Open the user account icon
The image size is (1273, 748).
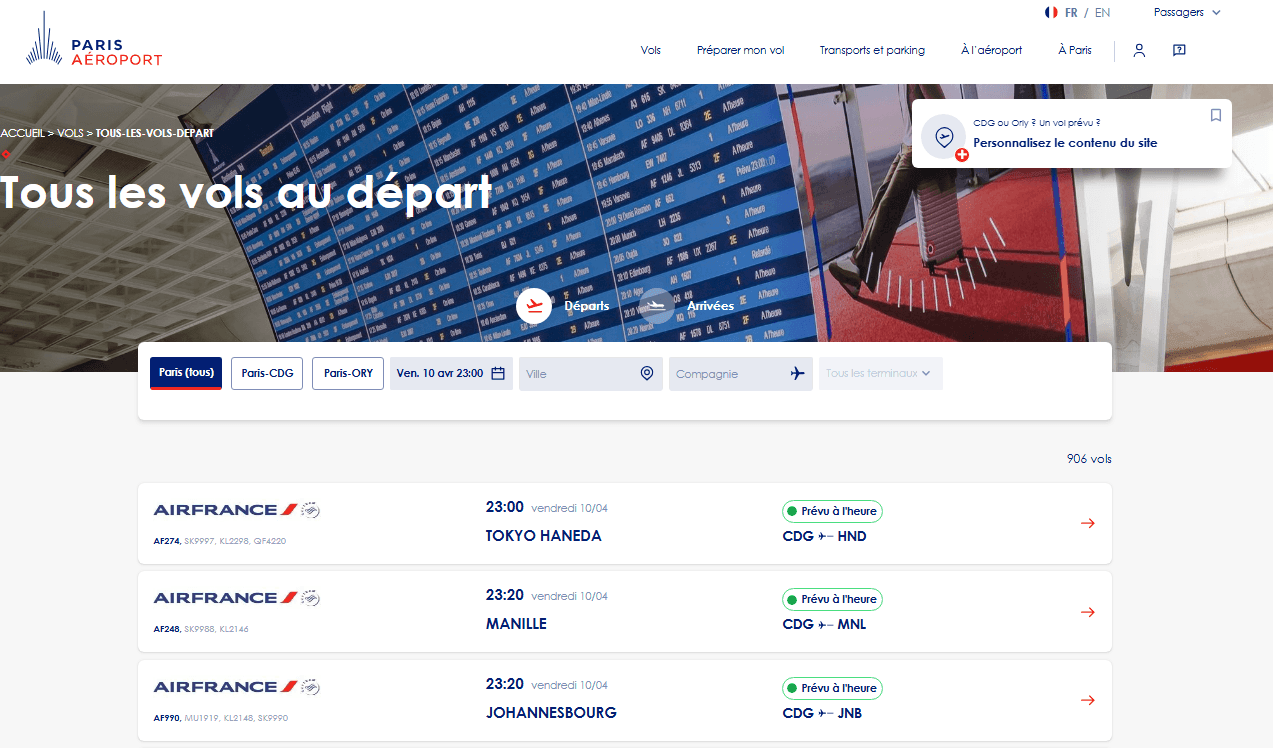tap(1139, 50)
